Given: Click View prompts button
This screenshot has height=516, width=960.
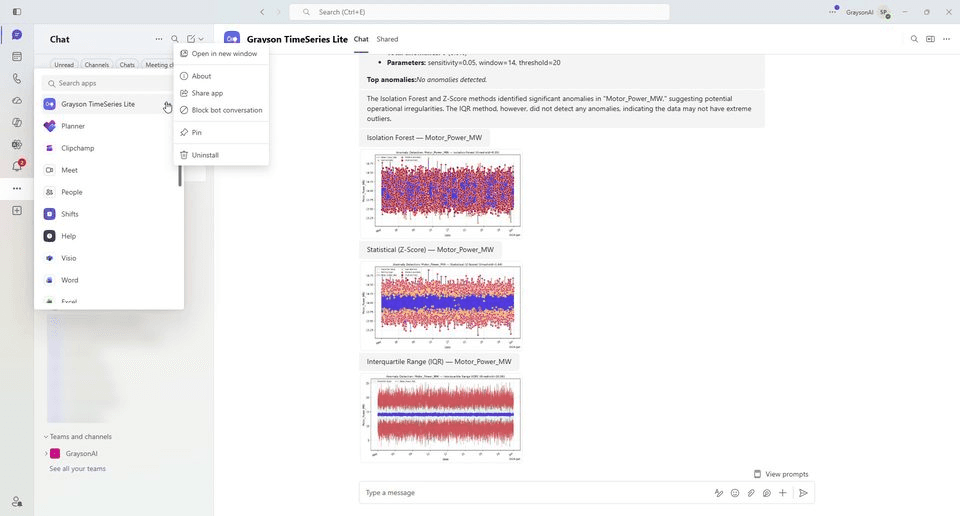Looking at the screenshot, I should pos(781,474).
